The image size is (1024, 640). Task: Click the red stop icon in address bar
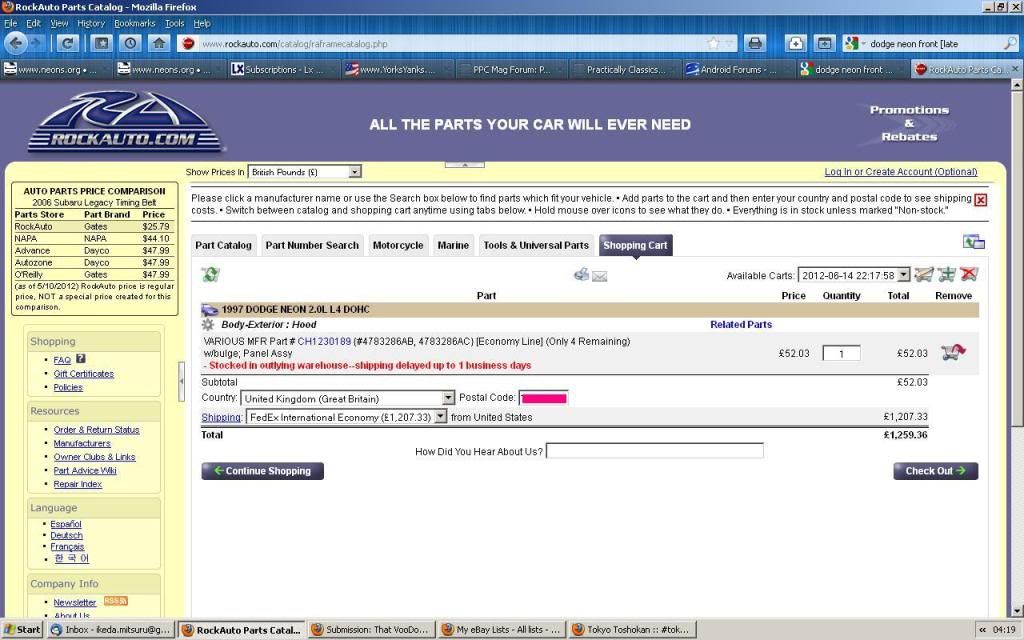pyautogui.click(x=189, y=44)
